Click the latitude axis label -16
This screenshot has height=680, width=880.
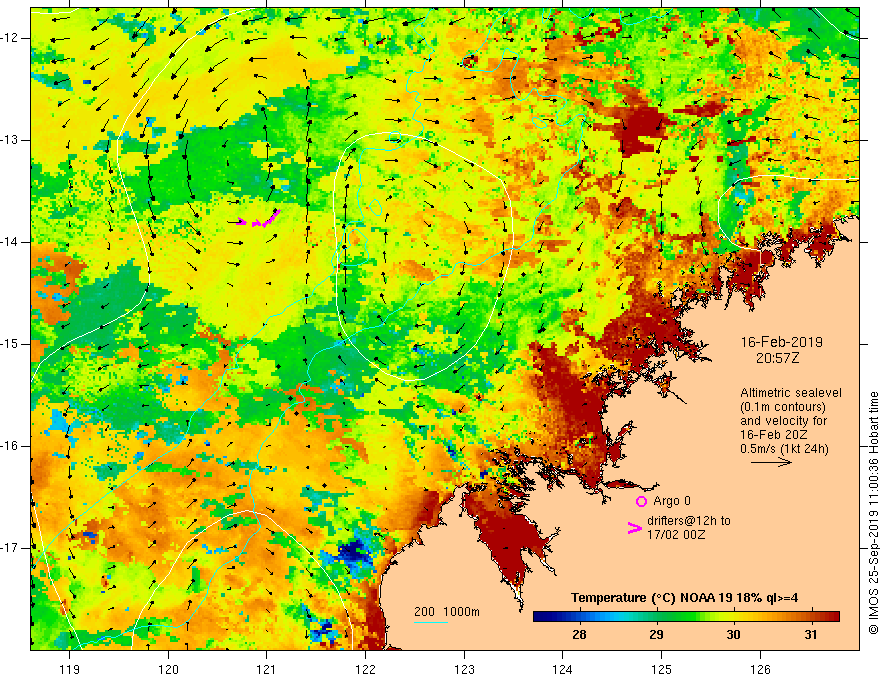click(x=10, y=446)
